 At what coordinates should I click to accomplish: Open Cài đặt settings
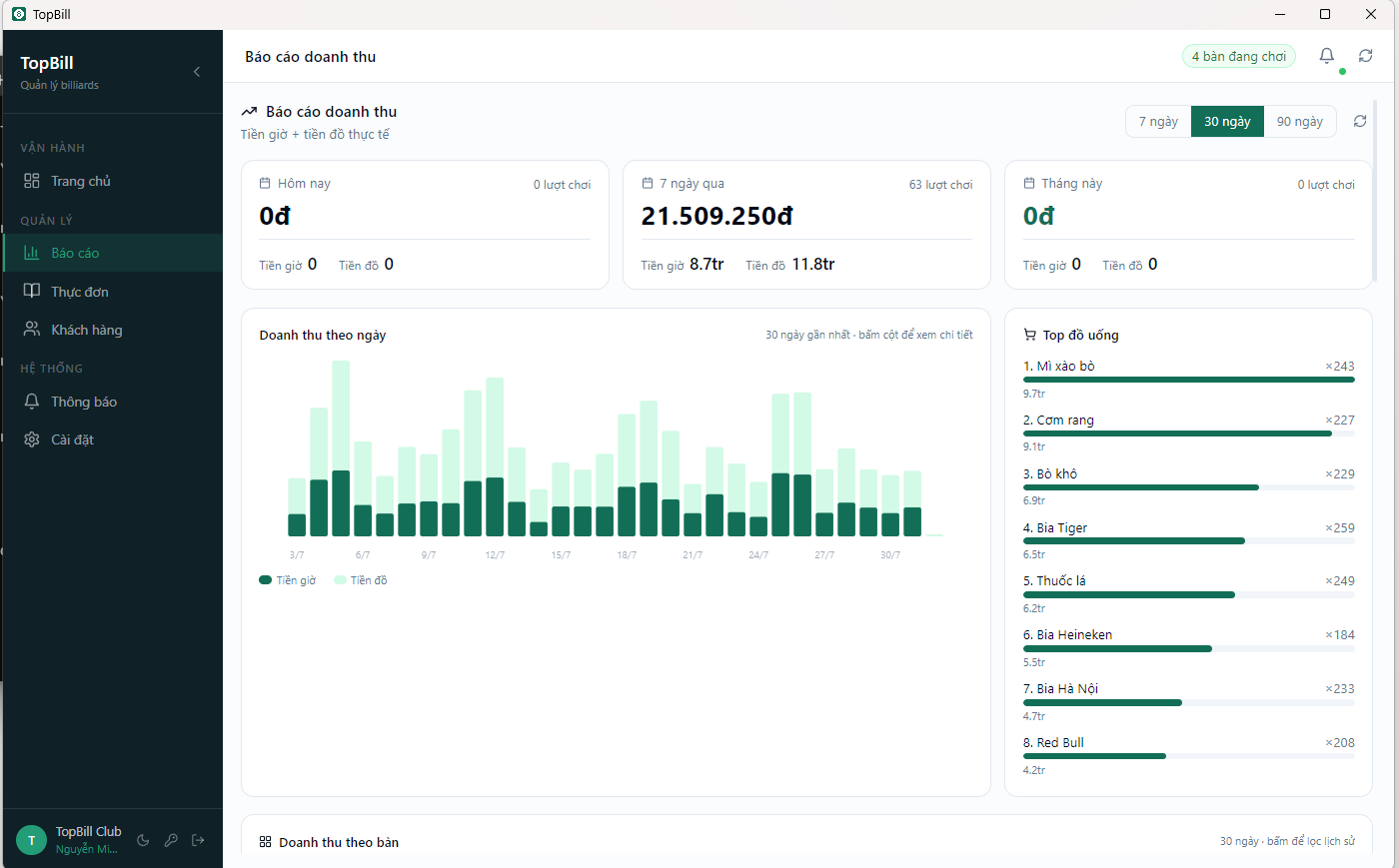[113, 439]
